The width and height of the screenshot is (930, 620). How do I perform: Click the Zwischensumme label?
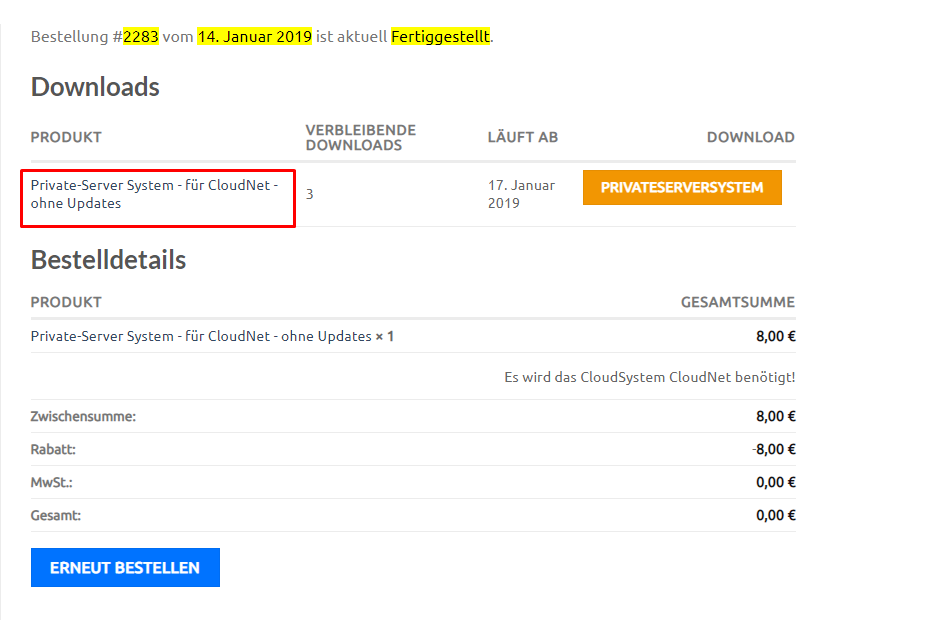(83, 416)
